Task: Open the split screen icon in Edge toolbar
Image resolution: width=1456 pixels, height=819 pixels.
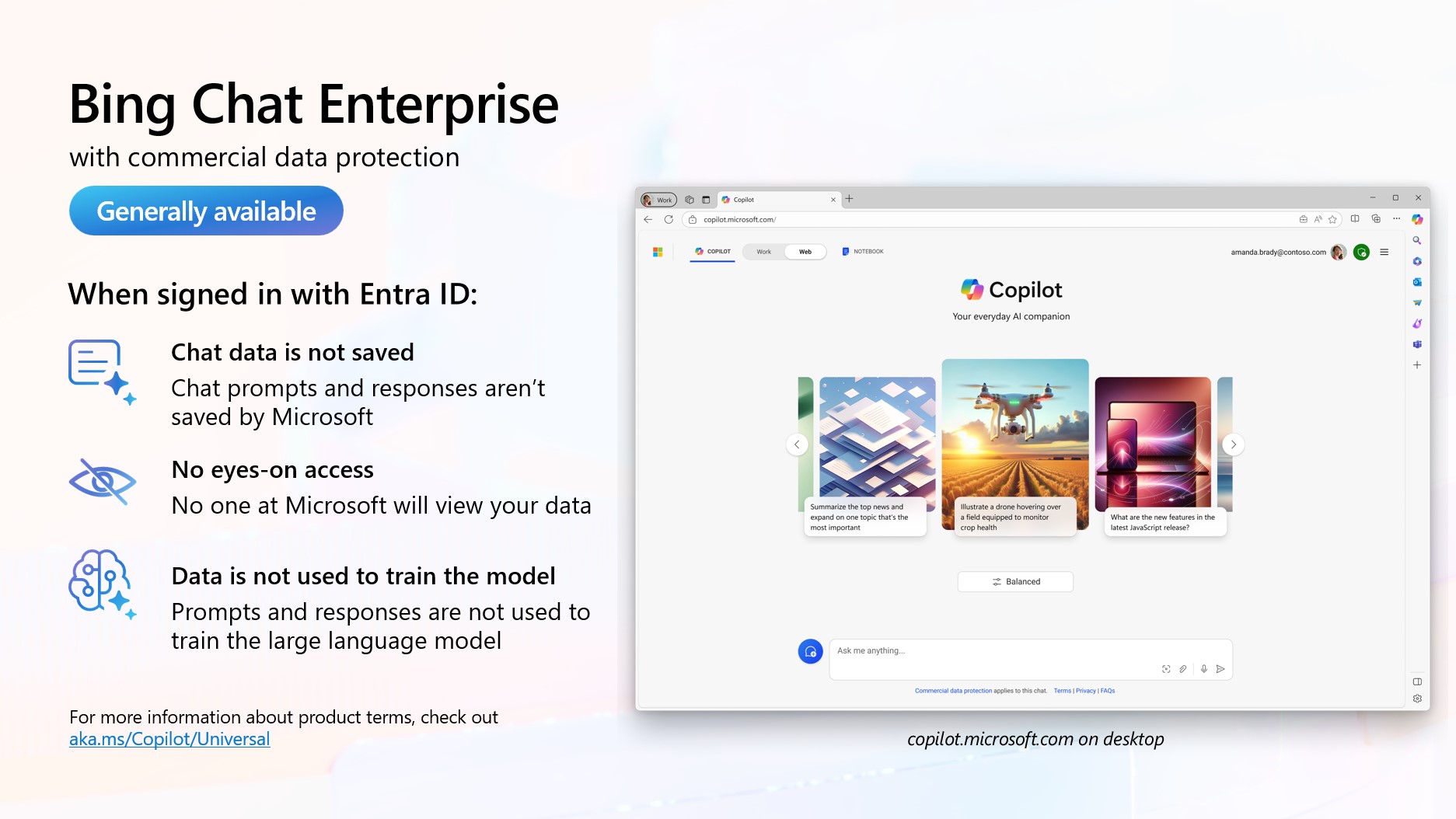Action: click(1355, 219)
